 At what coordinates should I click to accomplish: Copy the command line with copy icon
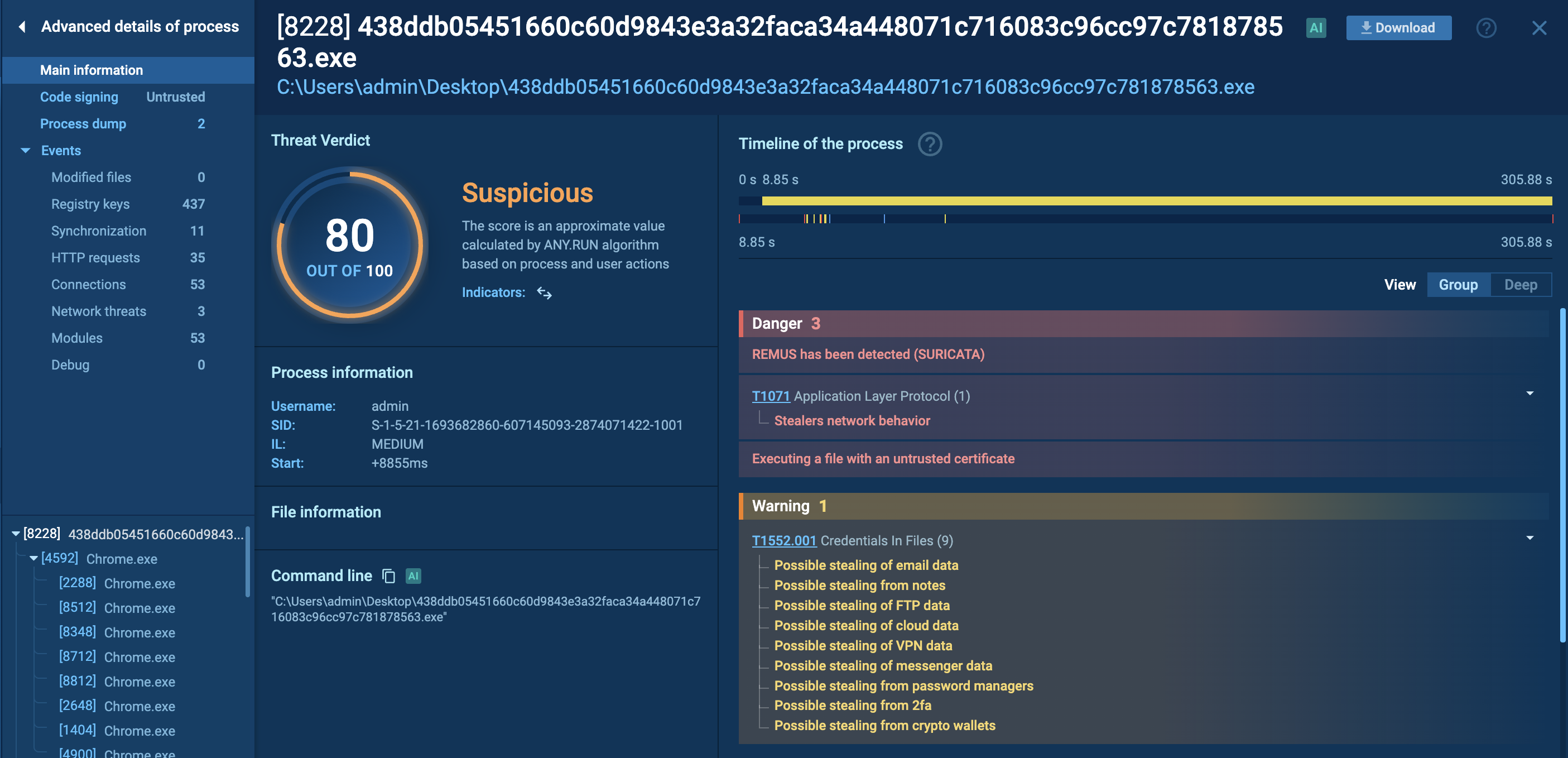click(388, 576)
